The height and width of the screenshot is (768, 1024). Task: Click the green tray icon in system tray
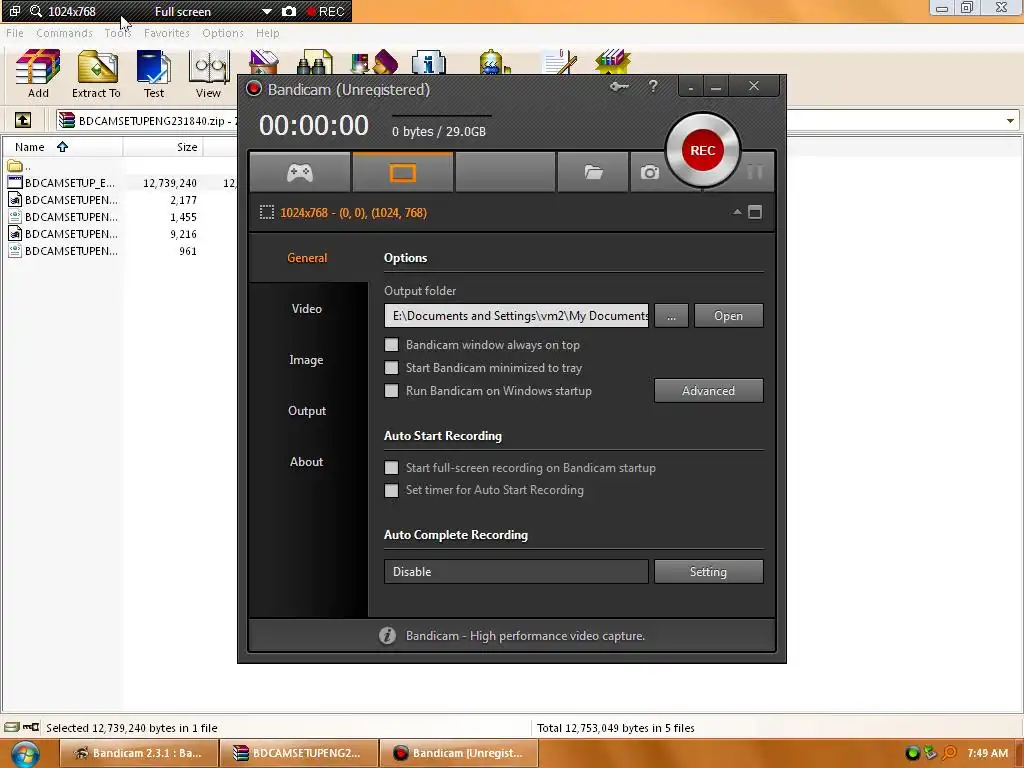click(x=912, y=753)
